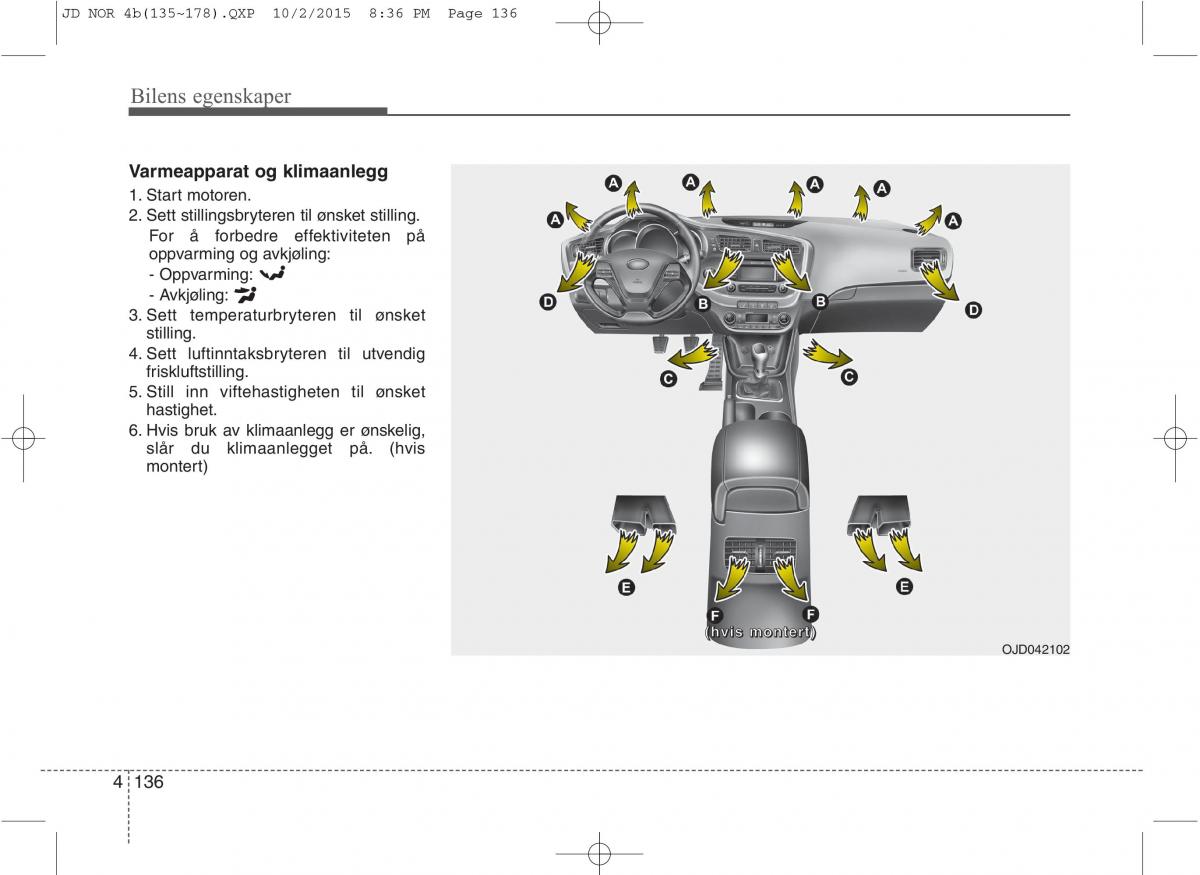
Task: Select heading "Varmeapparat og klimaanlegg"
Action: point(258,172)
